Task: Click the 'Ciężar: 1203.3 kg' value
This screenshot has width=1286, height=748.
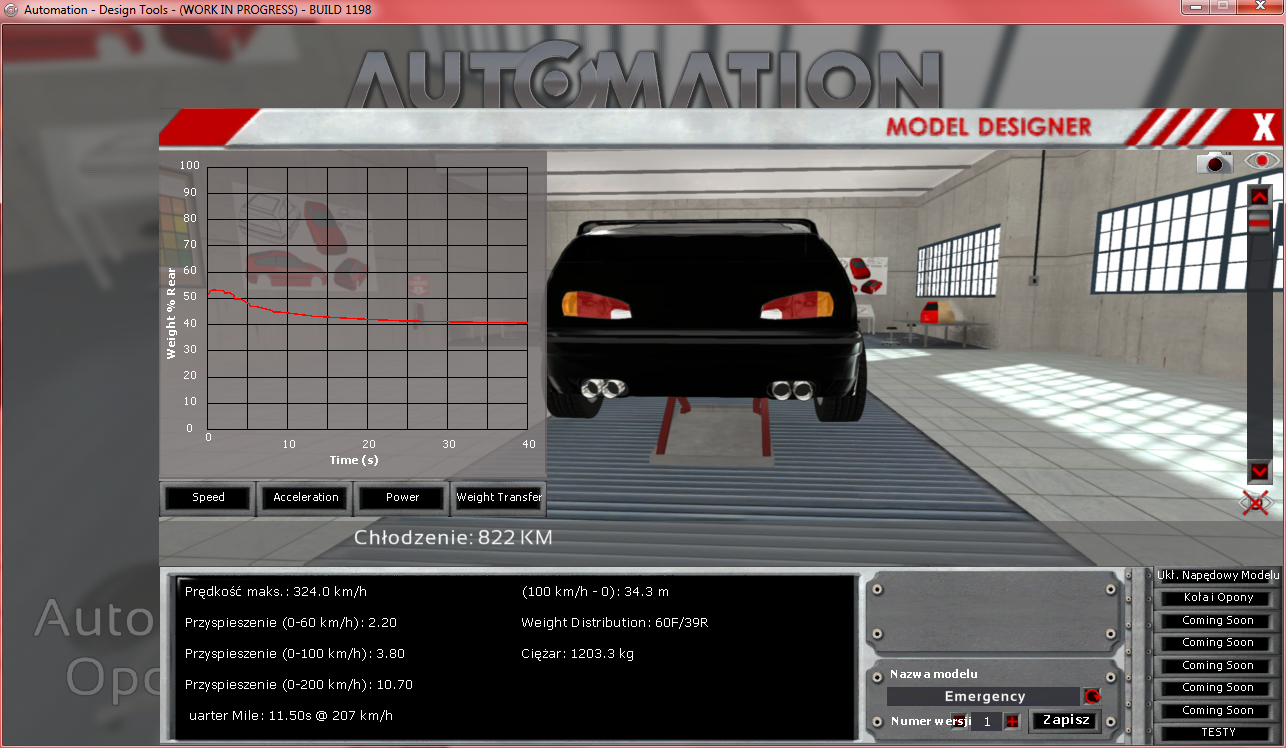Action: [577, 653]
